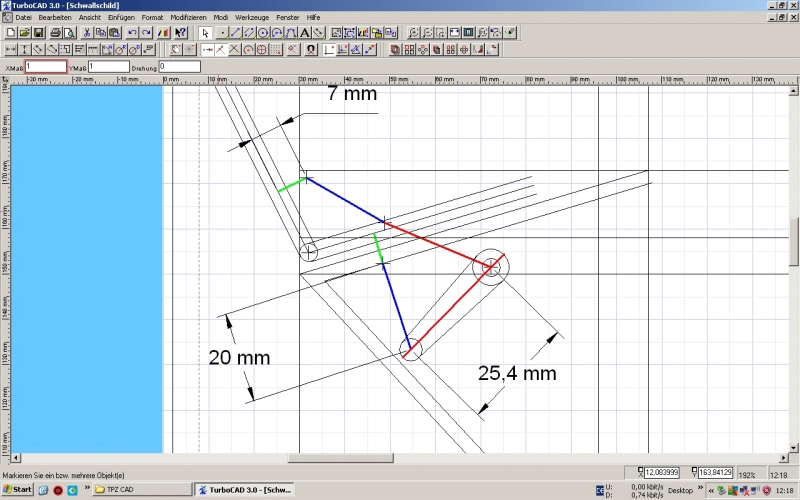Click the Windows Start button
This screenshot has height=500, width=800.
click(x=17, y=490)
